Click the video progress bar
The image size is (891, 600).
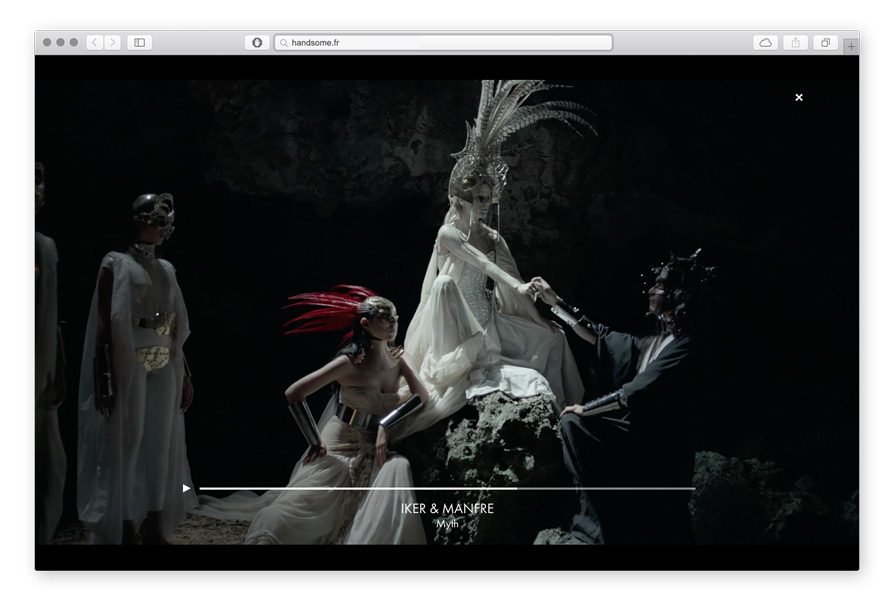[x=446, y=488]
